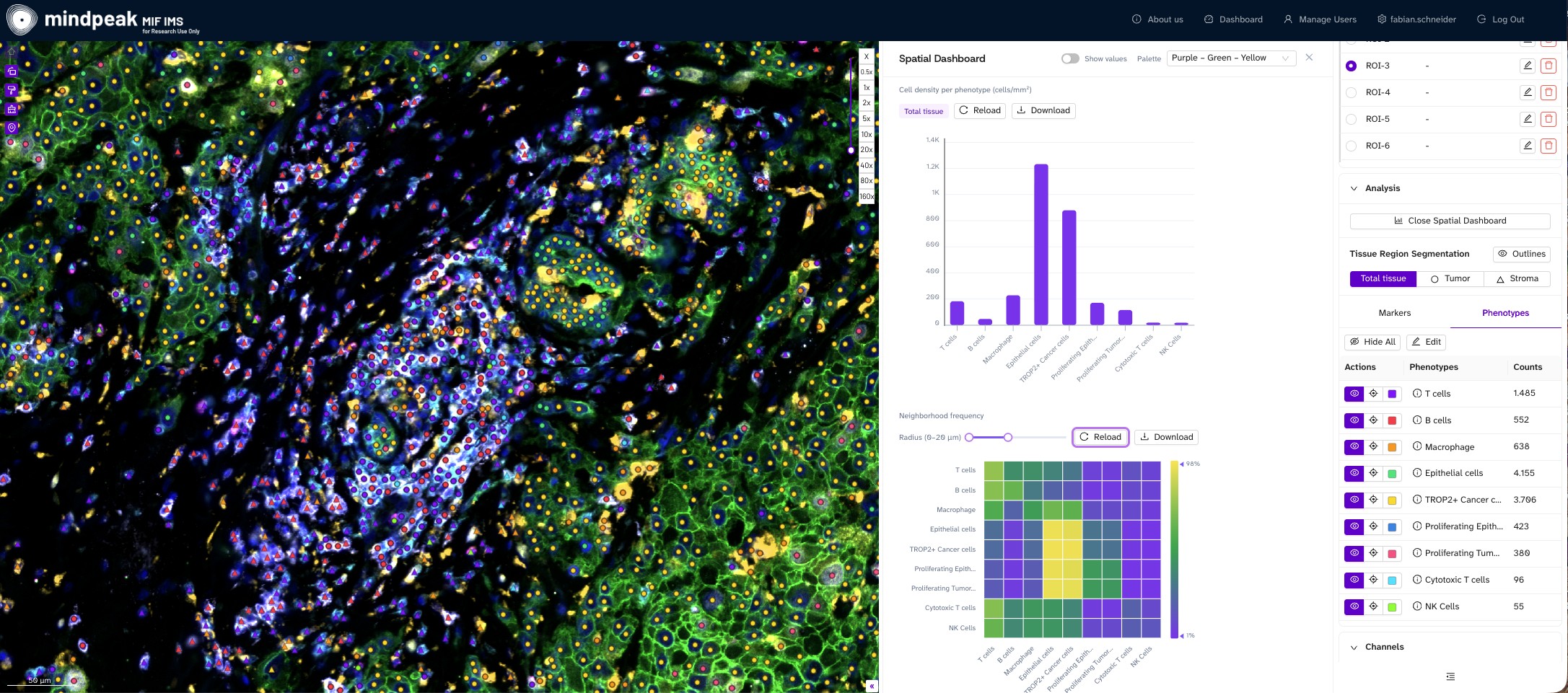Screen dimensions: 1568x693
Task: Collapse side panel with double-arrow icon
Action: (872, 686)
